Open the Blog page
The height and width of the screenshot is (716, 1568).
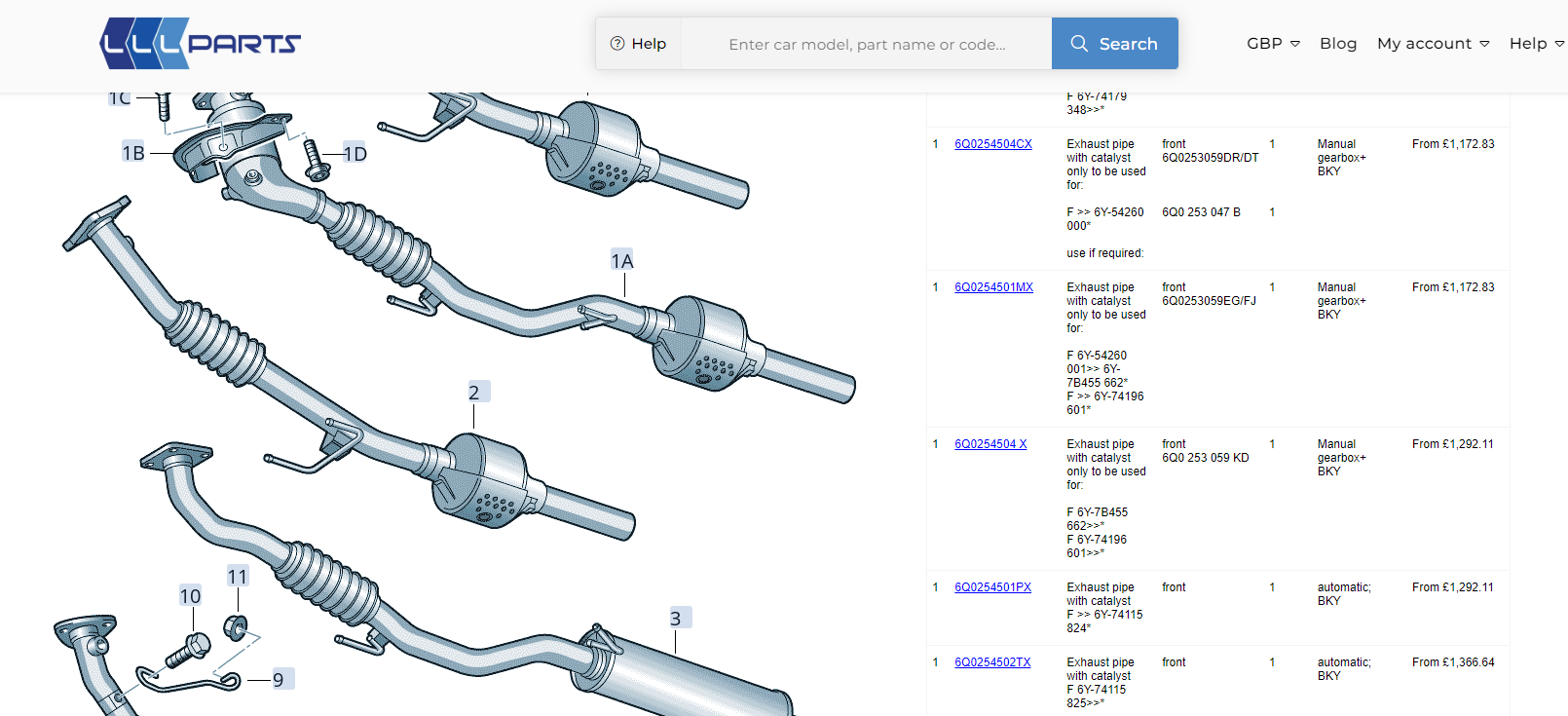[1337, 44]
